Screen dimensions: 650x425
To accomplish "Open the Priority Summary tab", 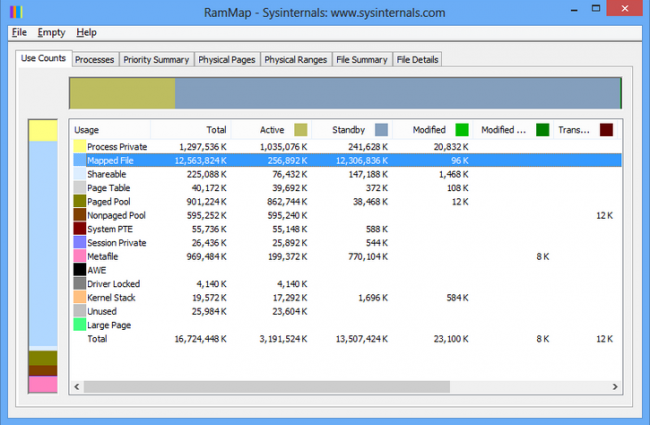I will tap(156, 60).
